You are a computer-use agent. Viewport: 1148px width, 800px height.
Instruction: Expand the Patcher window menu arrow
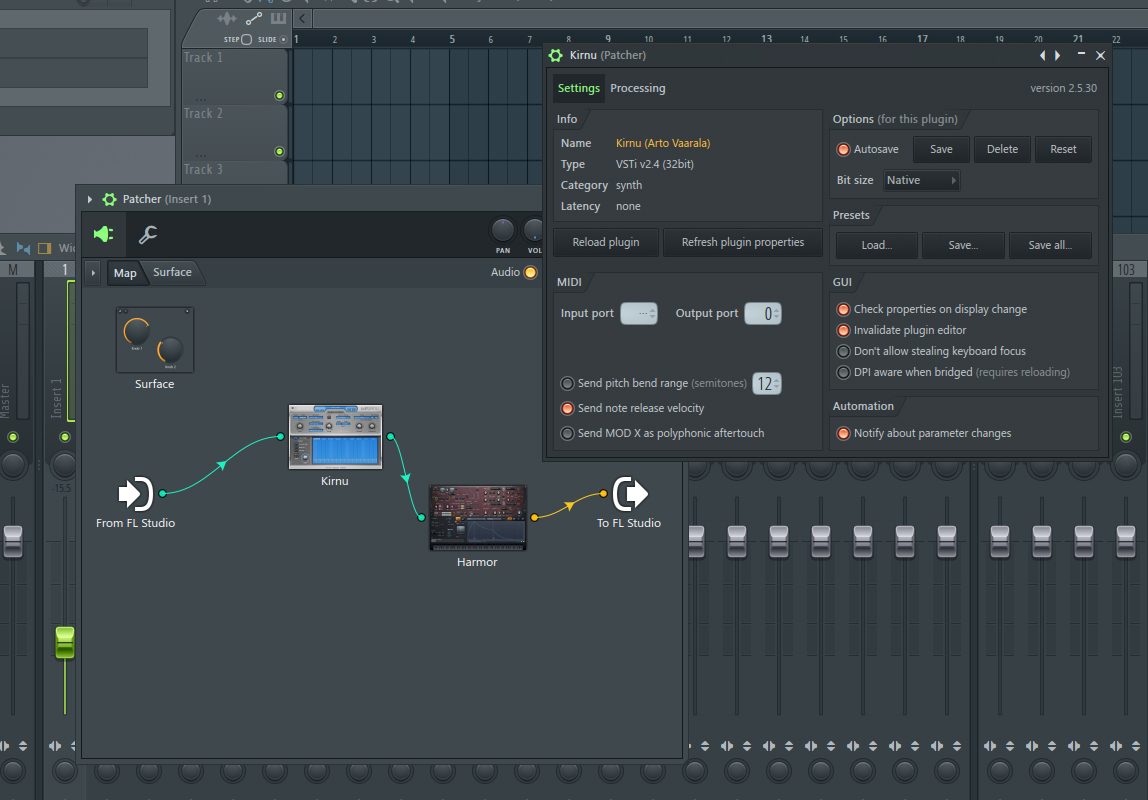[x=90, y=200]
